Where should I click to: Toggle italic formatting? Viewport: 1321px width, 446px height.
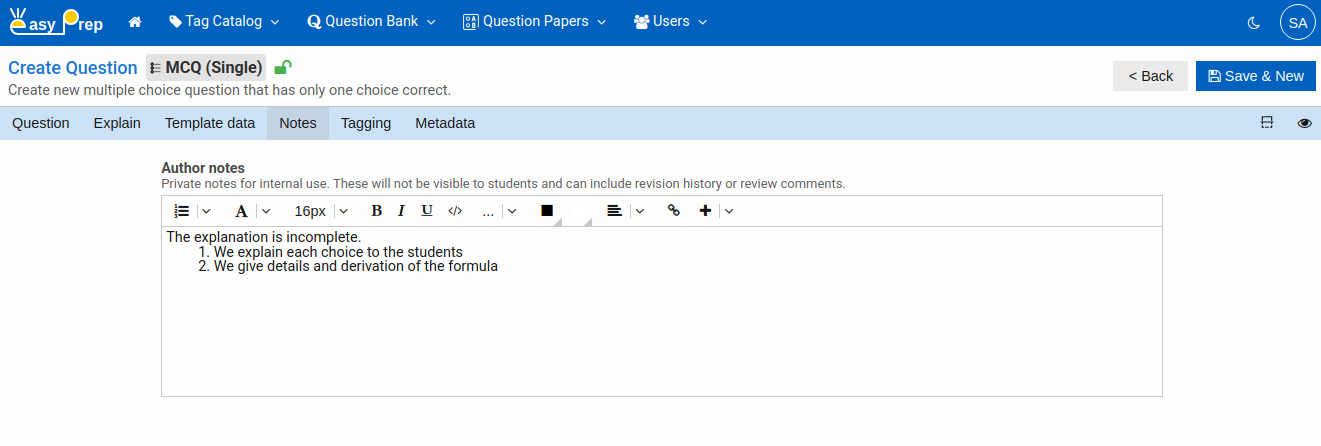point(401,211)
